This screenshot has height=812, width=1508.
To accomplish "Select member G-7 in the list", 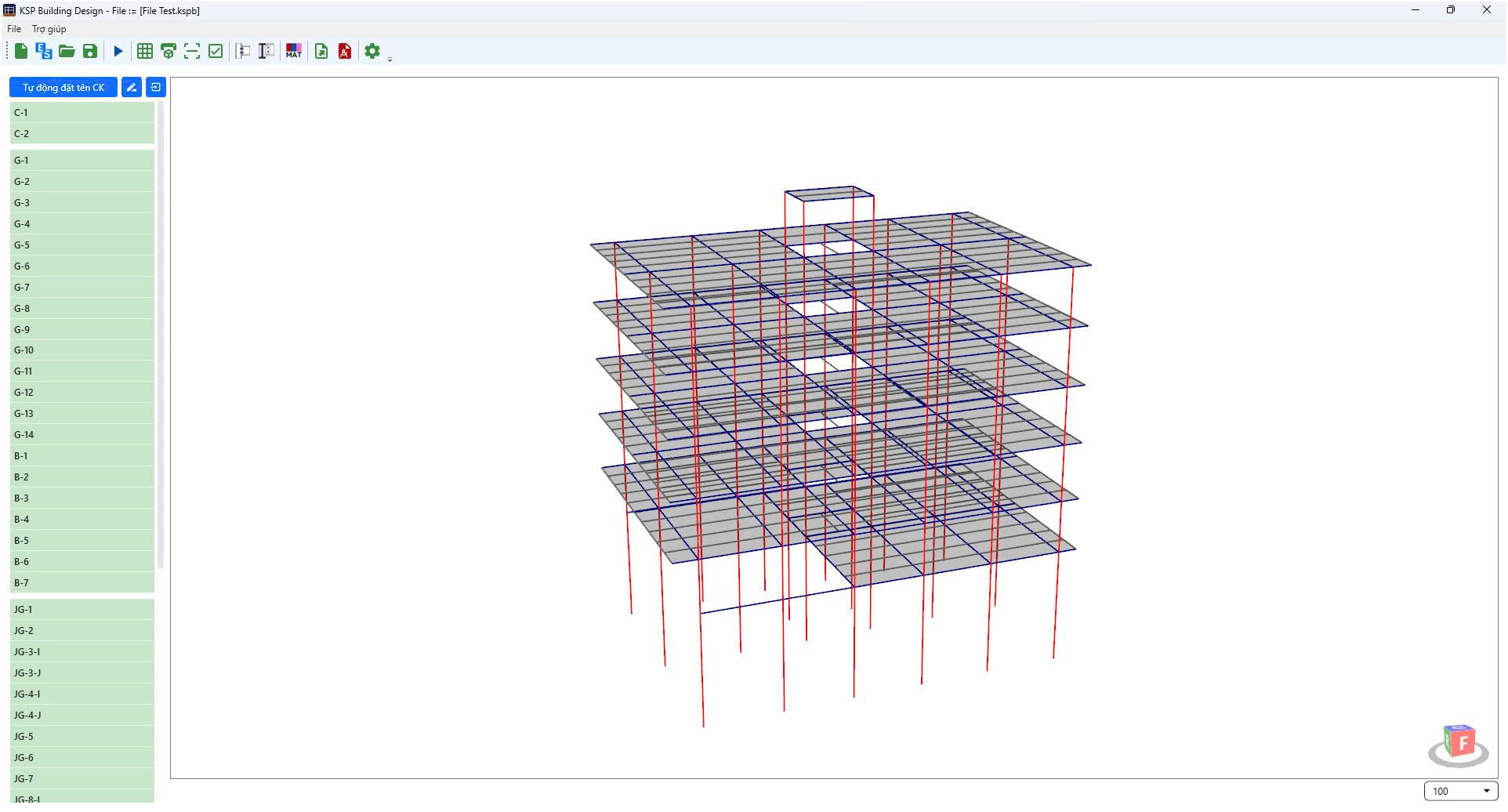I will click(x=82, y=287).
